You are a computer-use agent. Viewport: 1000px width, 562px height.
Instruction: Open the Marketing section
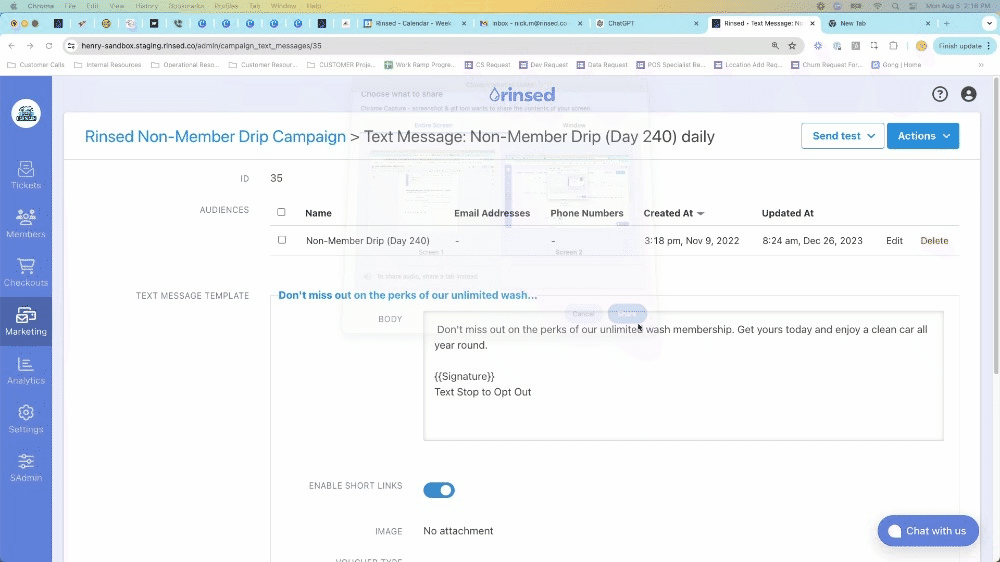[26, 322]
